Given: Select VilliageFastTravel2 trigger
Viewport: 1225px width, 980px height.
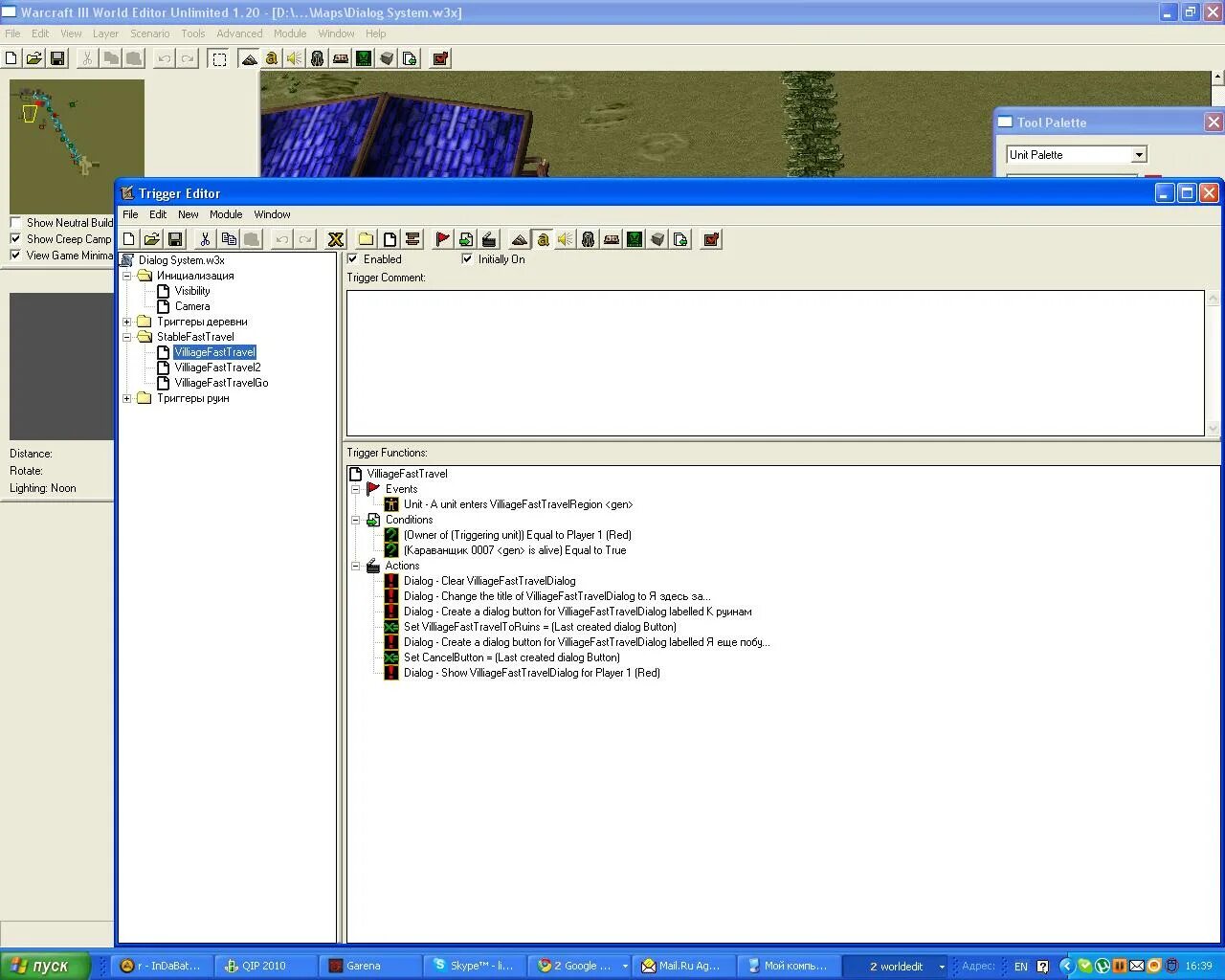Looking at the screenshot, I should tap(217, 367).
